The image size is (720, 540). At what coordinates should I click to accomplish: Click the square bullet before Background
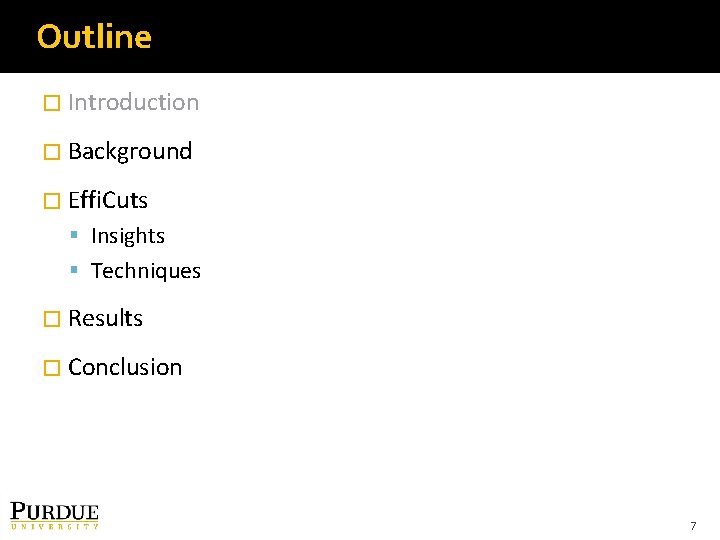tap(52, 152)
